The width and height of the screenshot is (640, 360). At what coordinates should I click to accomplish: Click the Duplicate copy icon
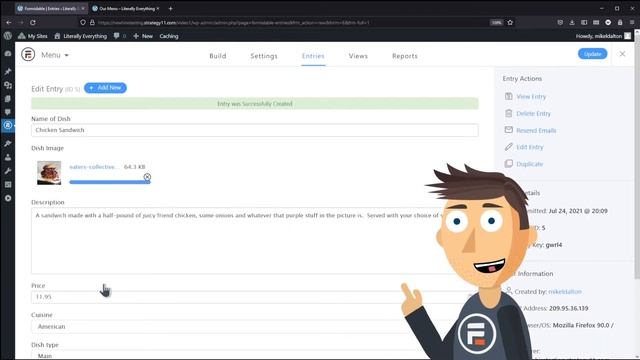[508, 164]
